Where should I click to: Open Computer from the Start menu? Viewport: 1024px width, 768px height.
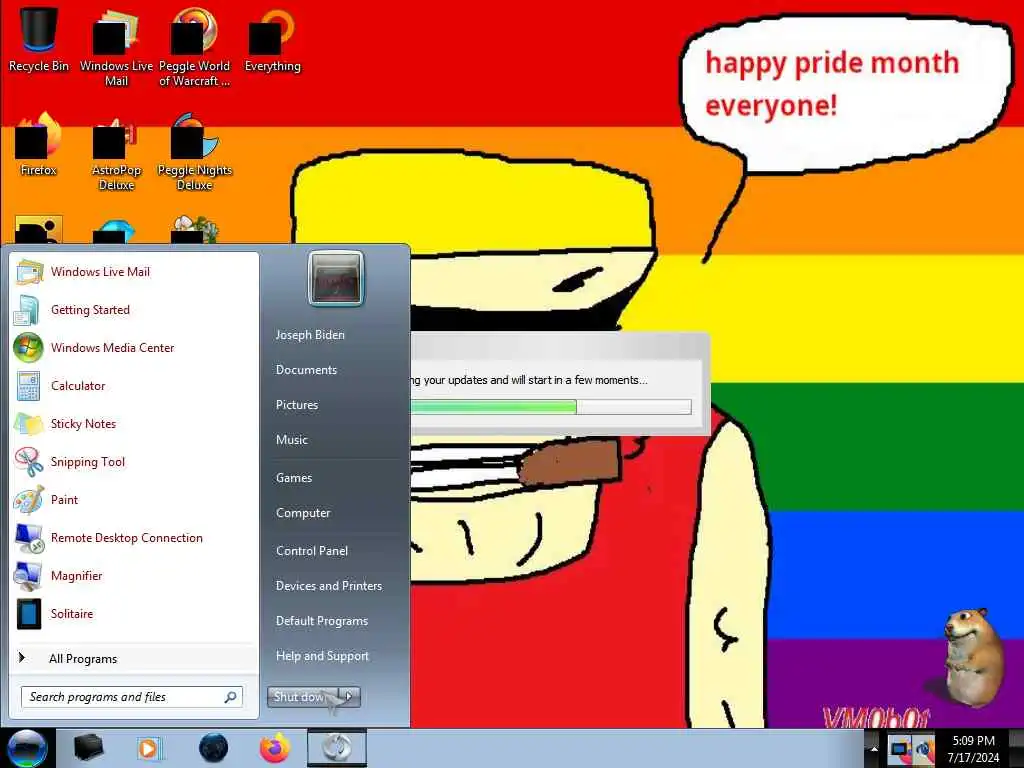pos(303,513)
